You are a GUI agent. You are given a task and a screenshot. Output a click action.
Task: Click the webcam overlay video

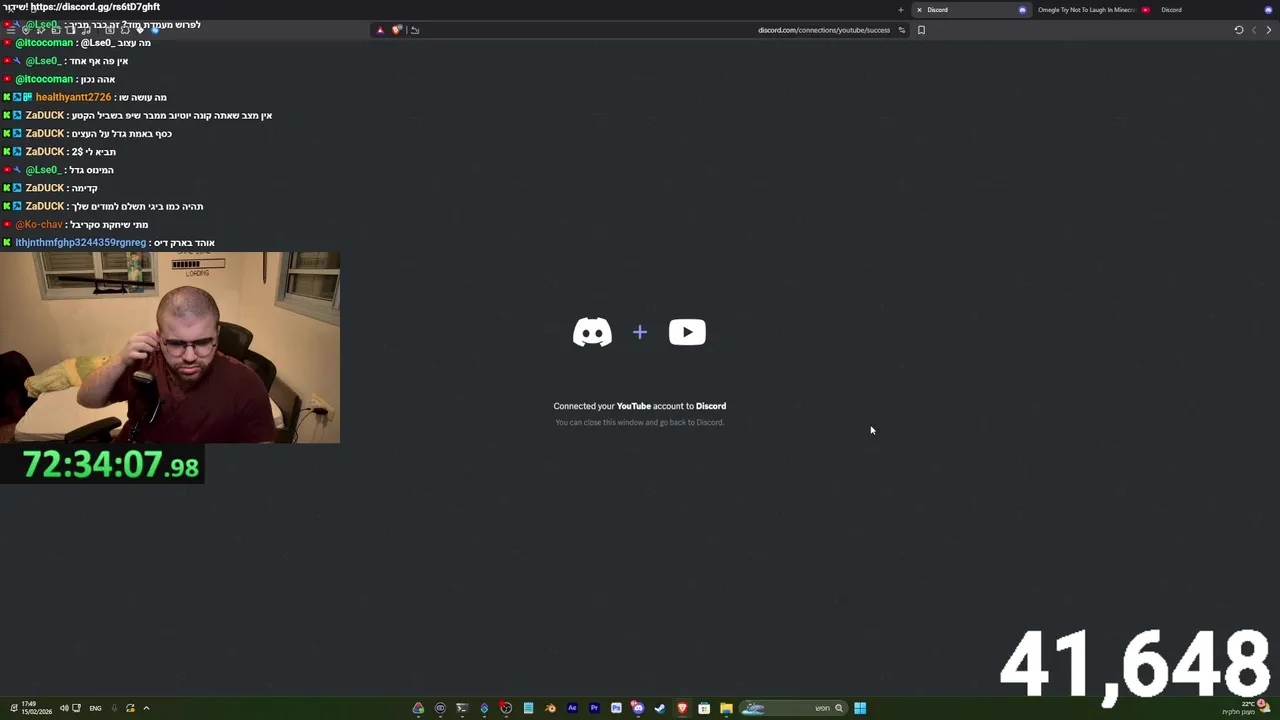click(x=170, y=347)
